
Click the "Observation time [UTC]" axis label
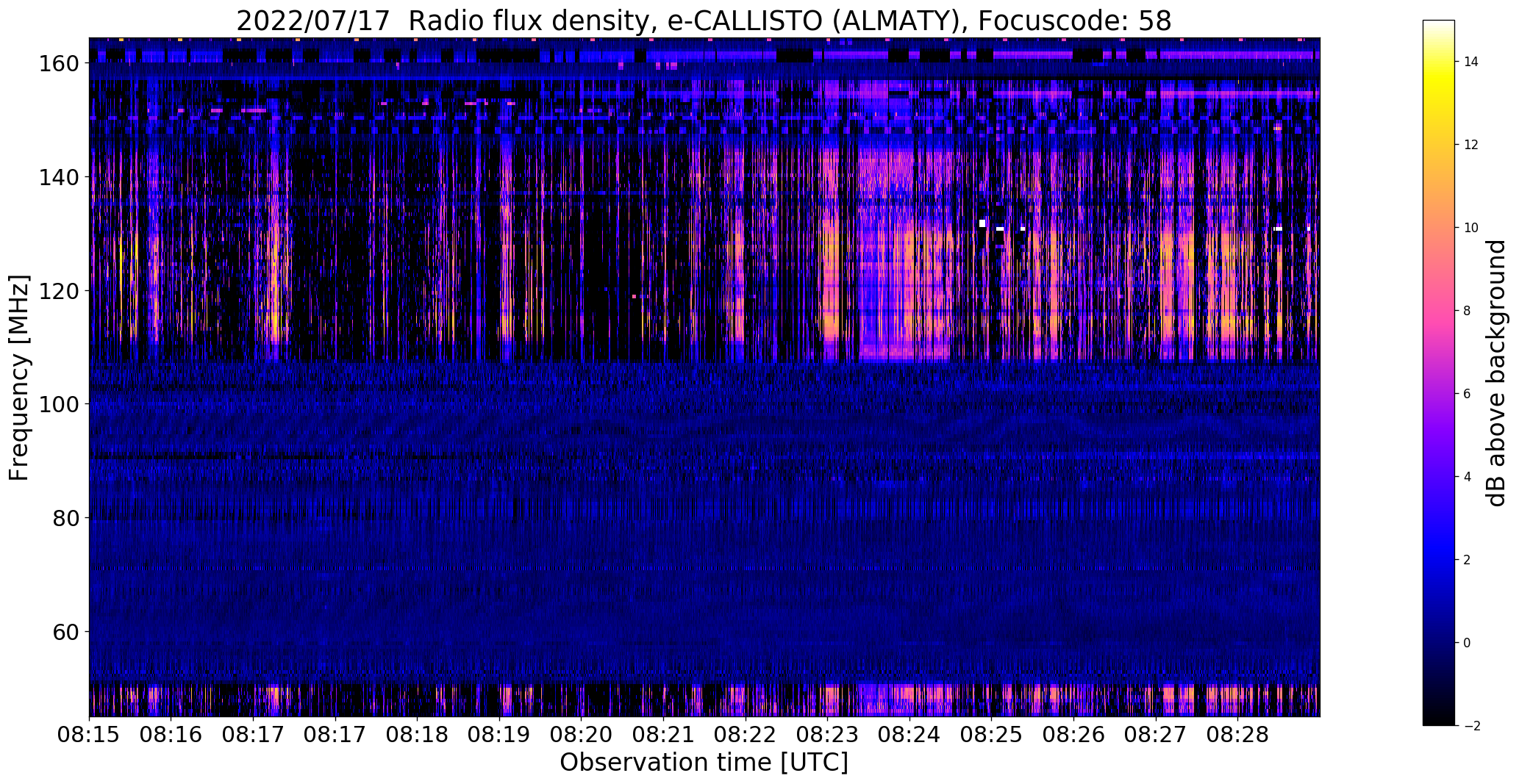tap(704, 763)
